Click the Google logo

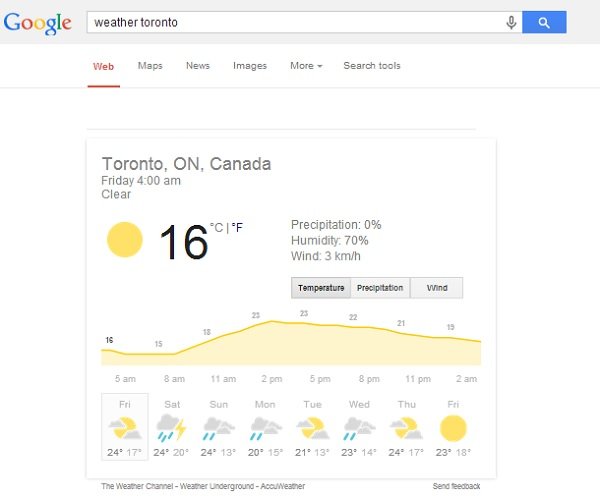pos(37,23)
